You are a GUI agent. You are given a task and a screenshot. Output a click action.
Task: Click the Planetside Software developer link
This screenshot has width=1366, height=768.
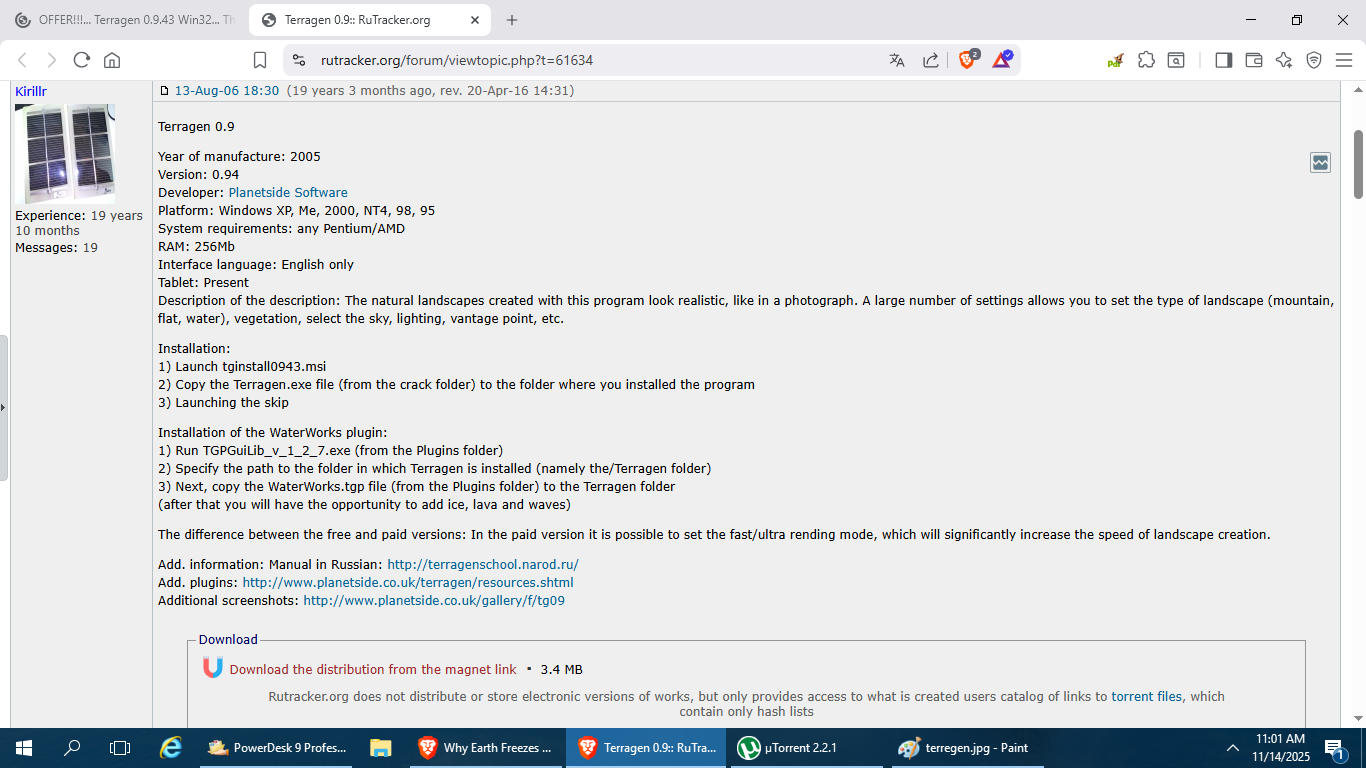coord(288,193)
